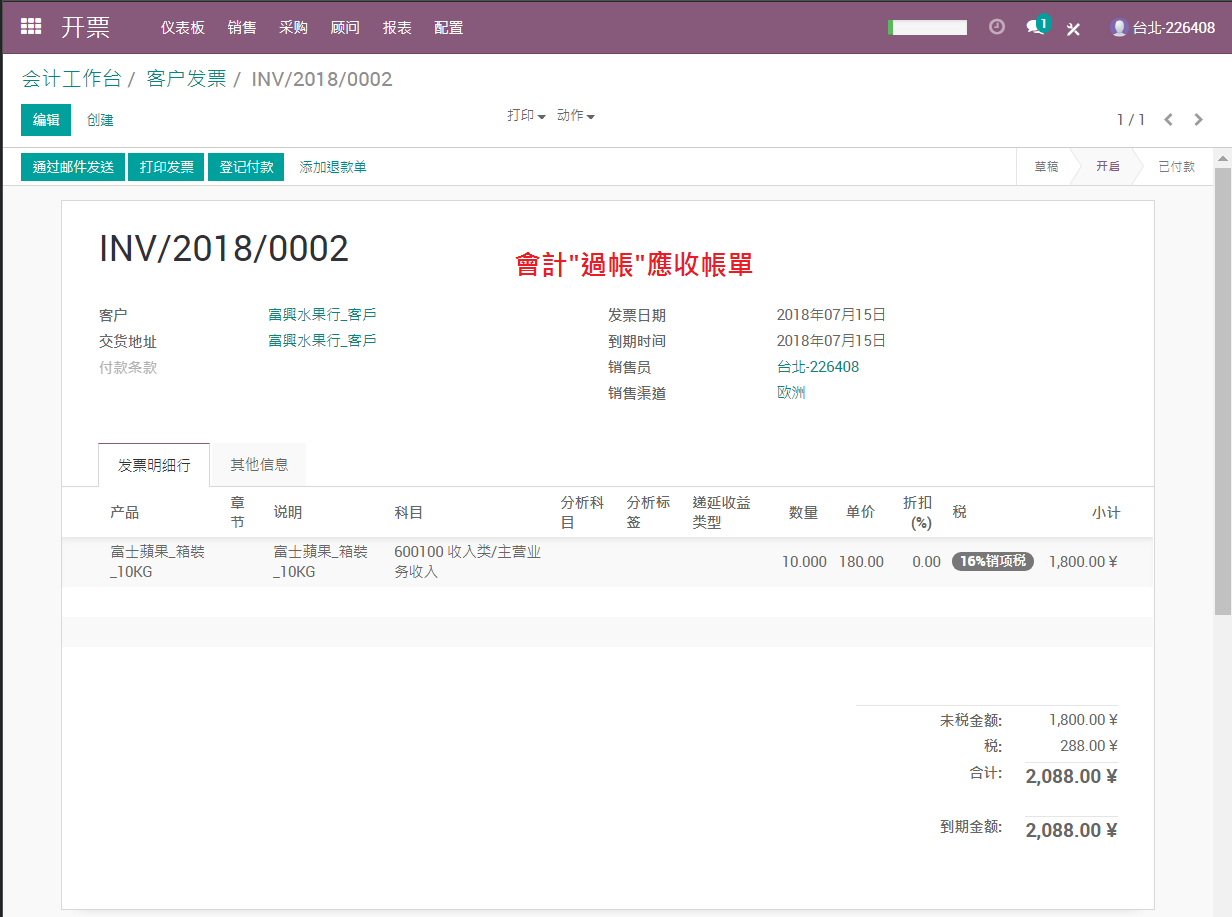Open the conversations chat bubble icon
Viewport: 1232px width, 917px height.
click(x=1037, y=26)
